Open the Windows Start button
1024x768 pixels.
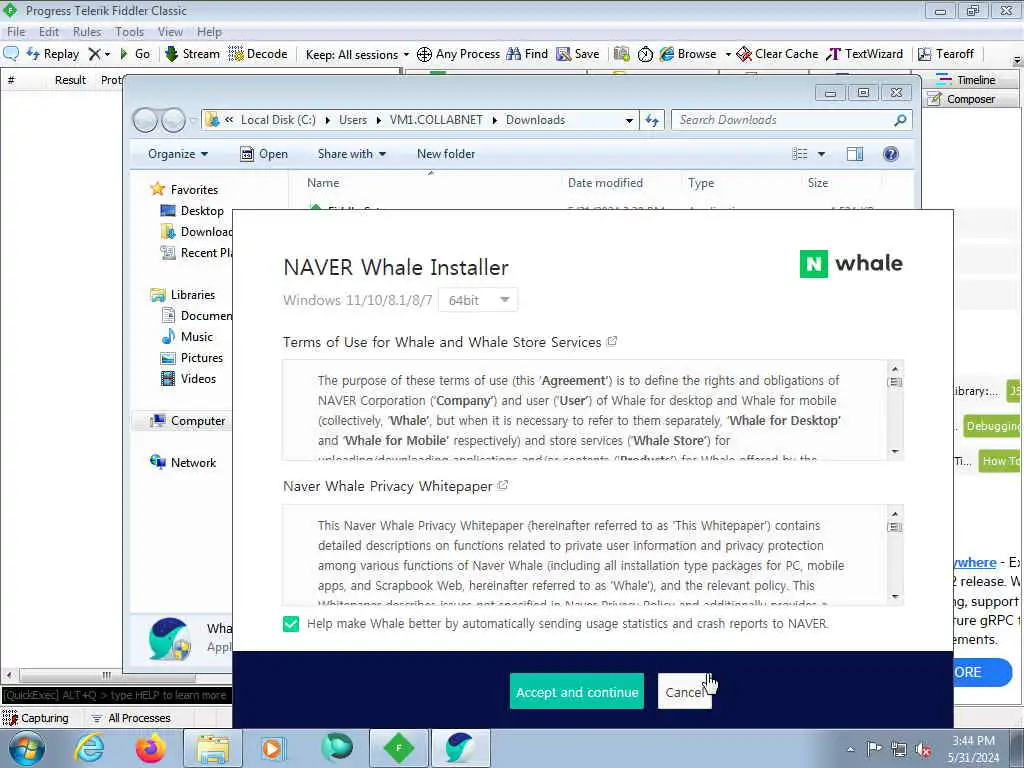click(x=26, y=748)
